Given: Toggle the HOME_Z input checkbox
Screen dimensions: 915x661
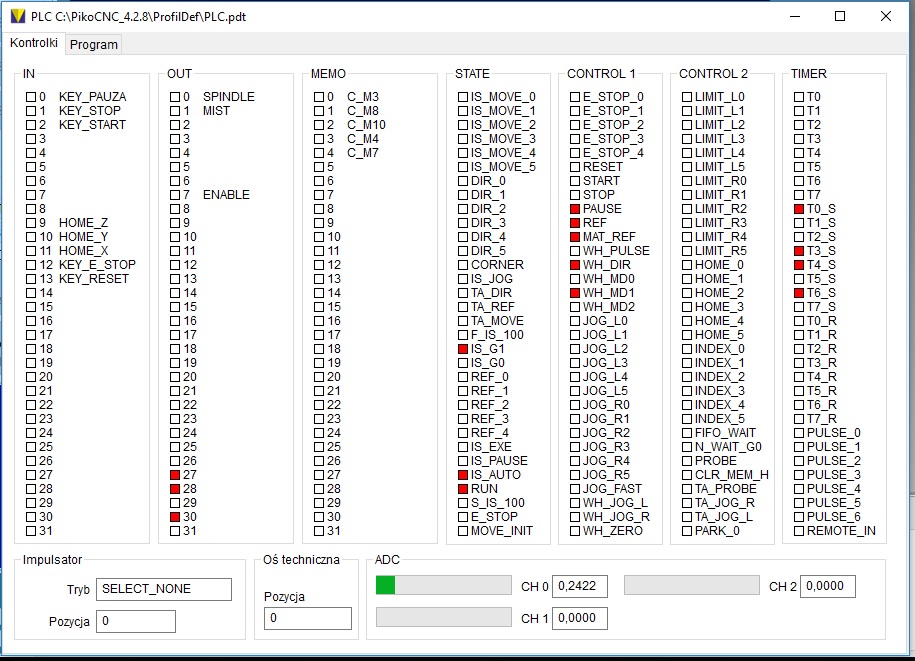Looking at the screenshot, I should 31,223.
